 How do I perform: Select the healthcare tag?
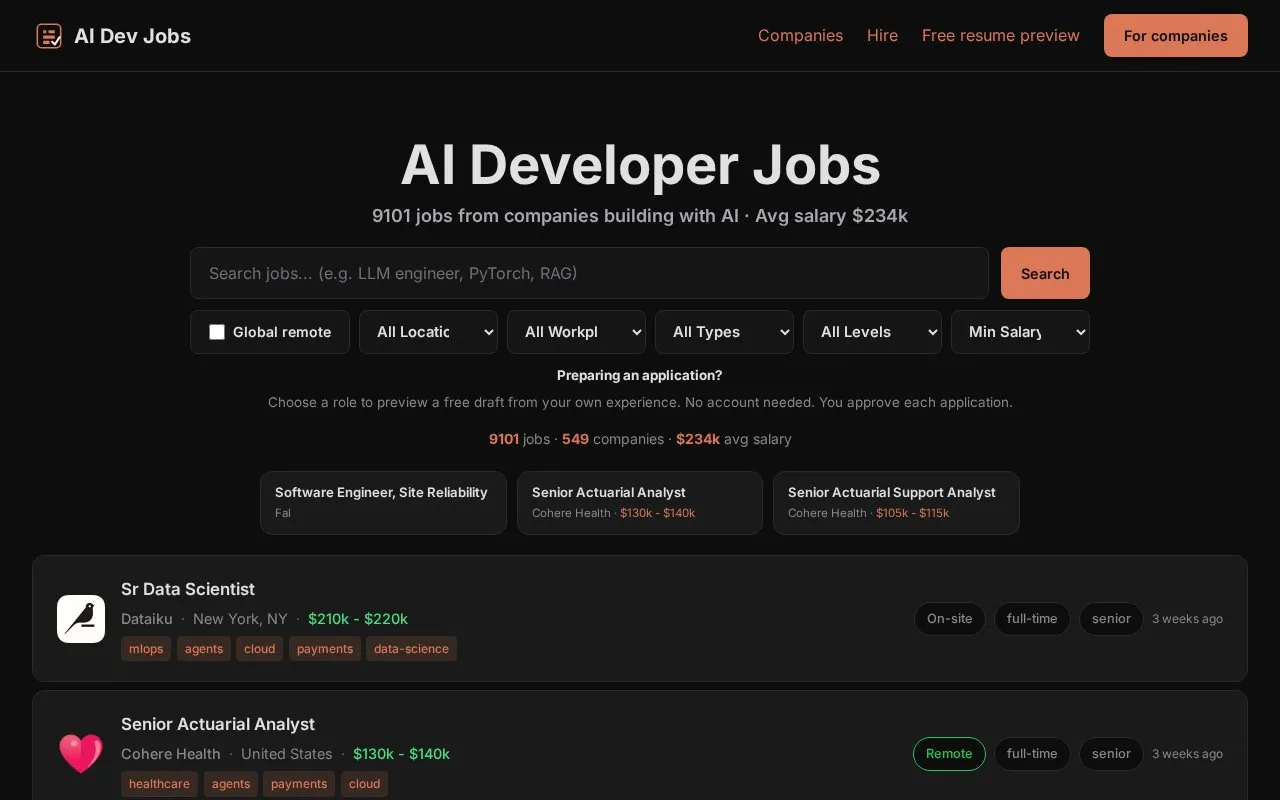coord(159,784)
